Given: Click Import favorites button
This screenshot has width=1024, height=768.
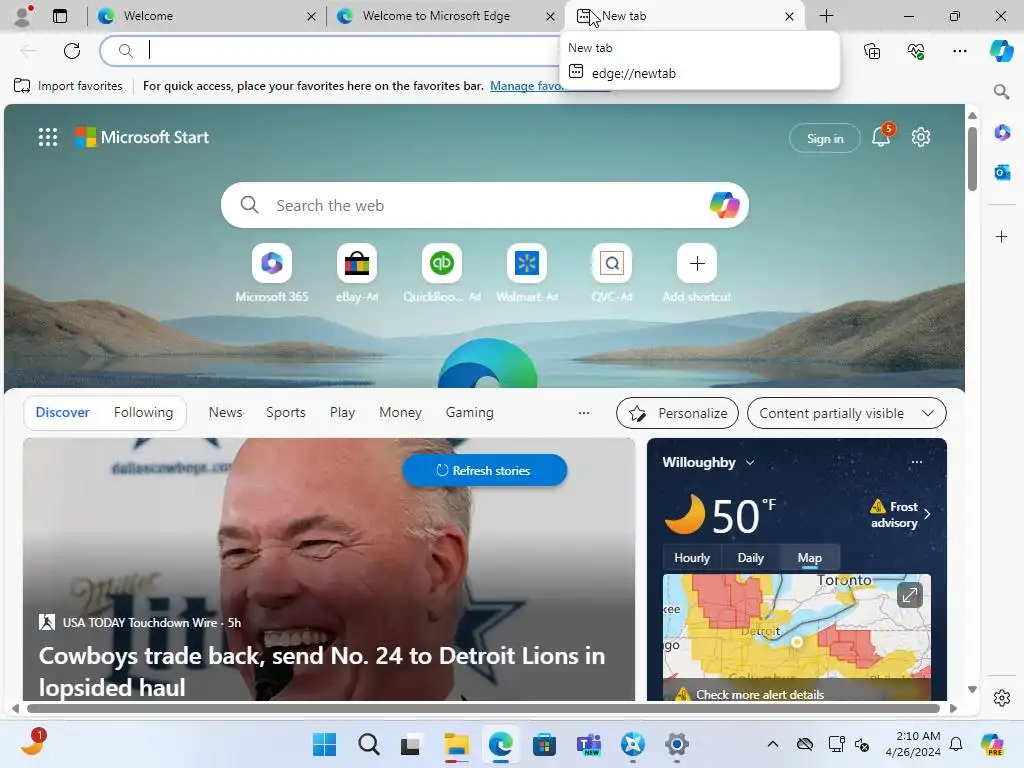Looking at the screenshot, I should tap(68, 86).
